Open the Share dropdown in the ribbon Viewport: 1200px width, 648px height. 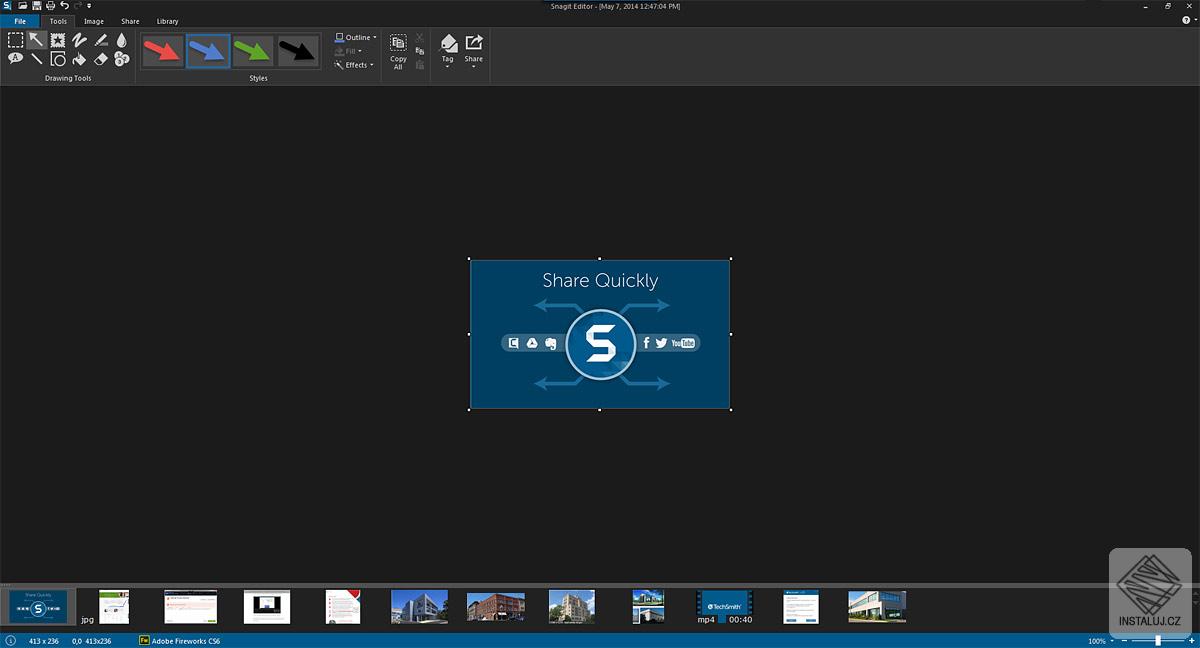click(474, 52)
